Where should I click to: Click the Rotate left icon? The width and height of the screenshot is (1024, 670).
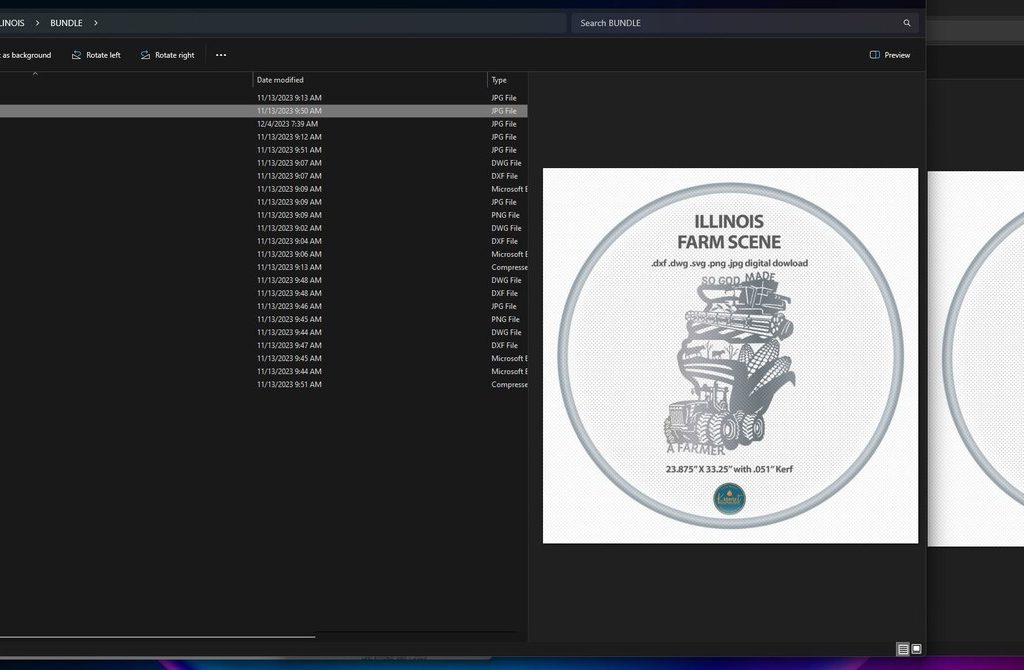tap(77, 55)
